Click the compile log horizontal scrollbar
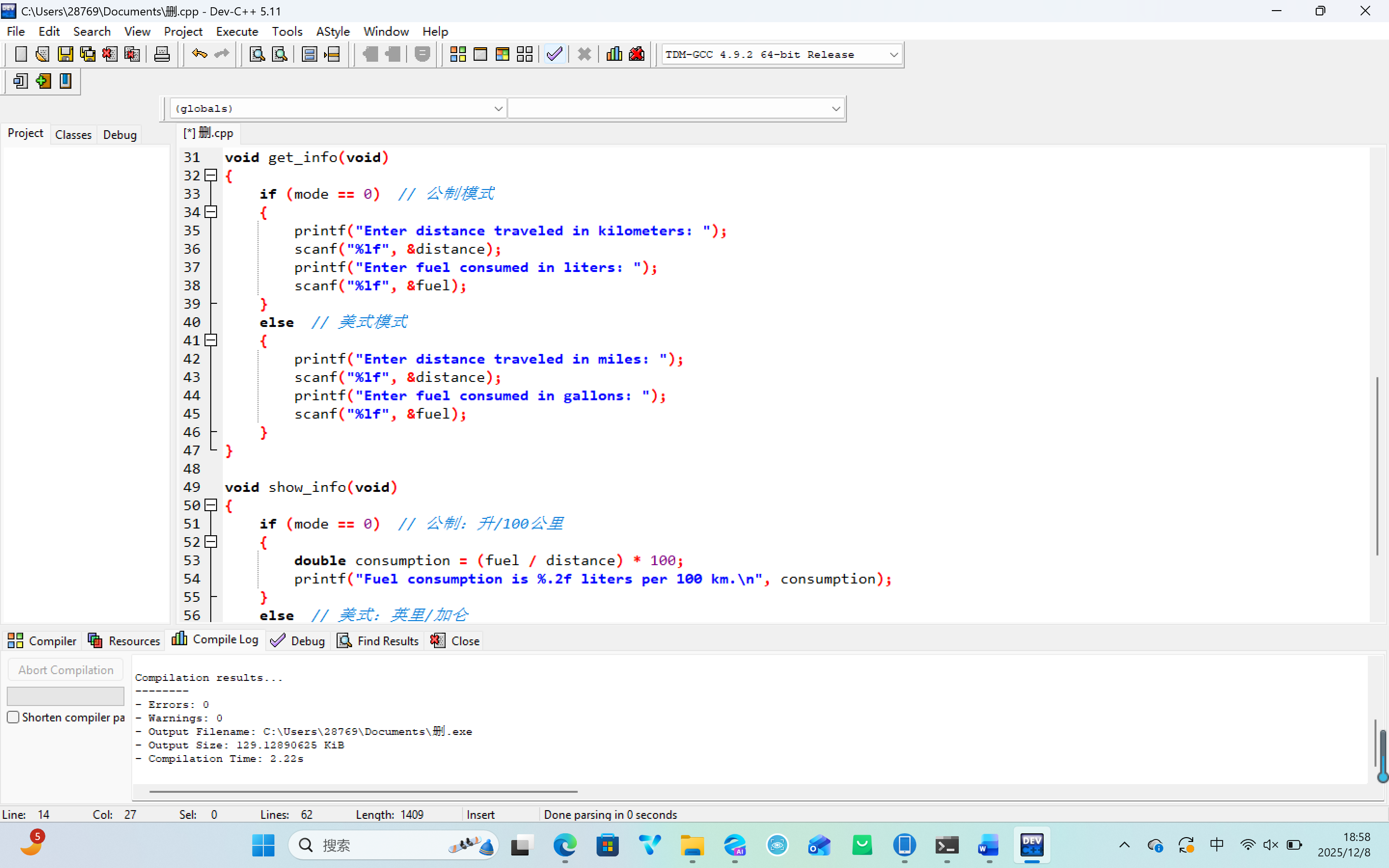Viewport: 1389px width, 868px height. coord(363,792)
